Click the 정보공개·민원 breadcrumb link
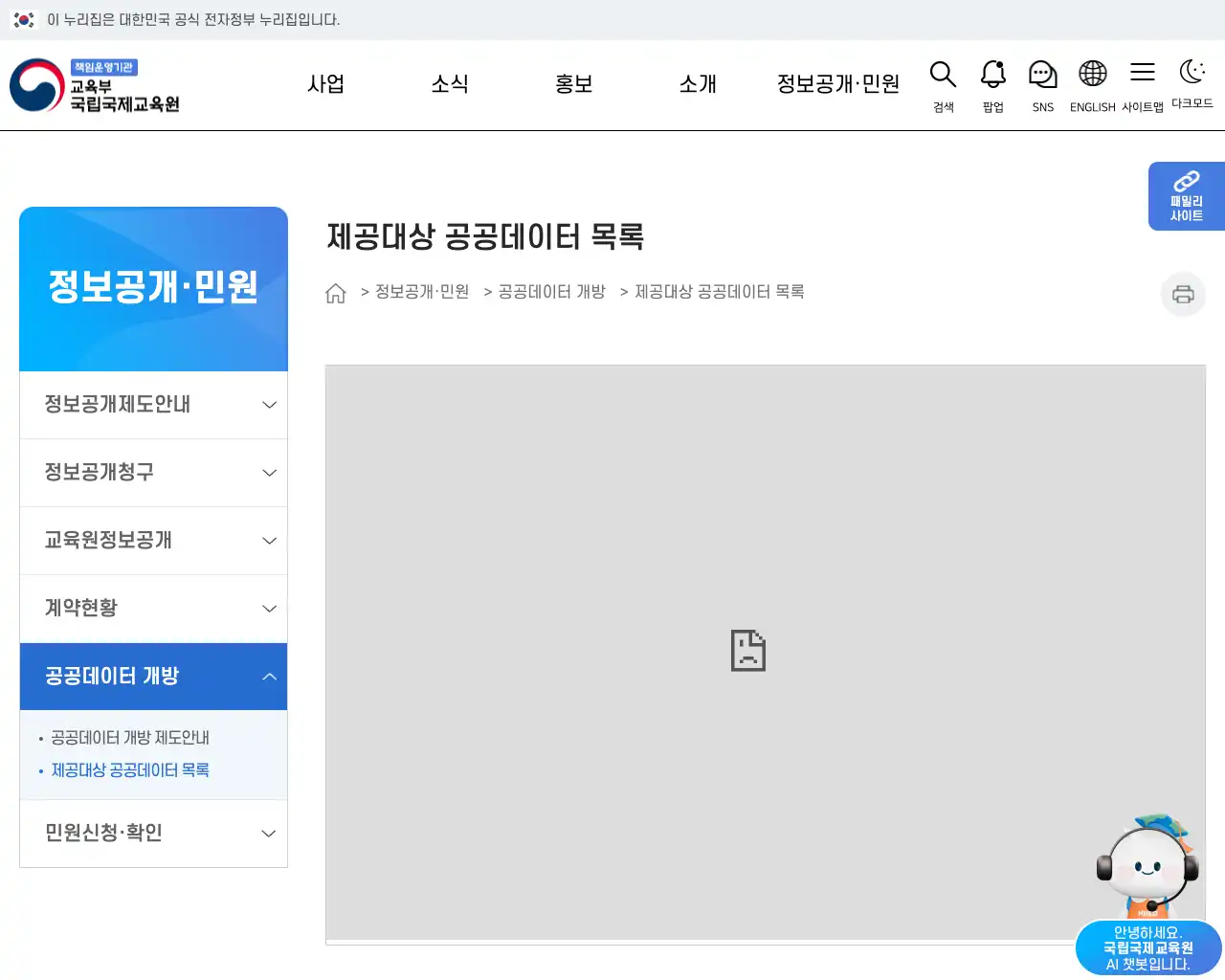Viewport: 1225px width, 980px height. pyautogui.click(x=422, y=292)
